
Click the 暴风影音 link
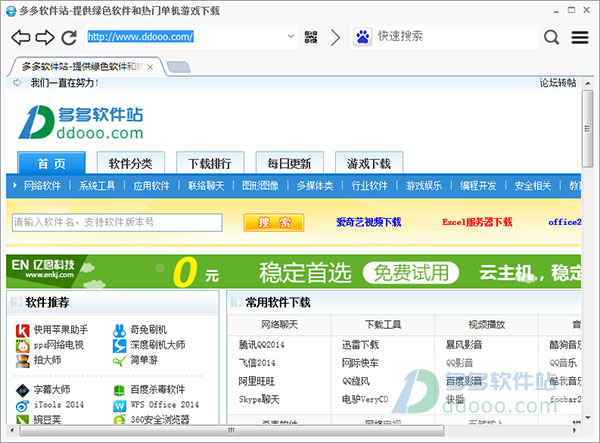464,345
